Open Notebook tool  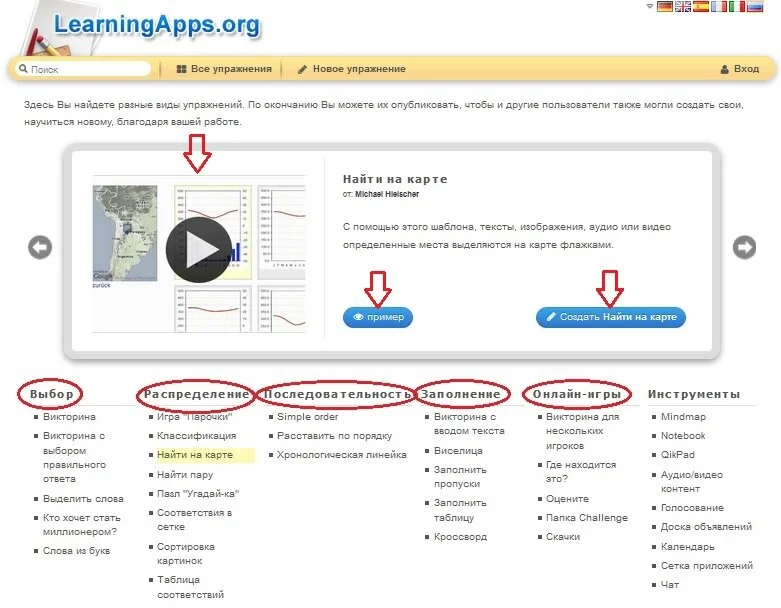(683, 436)
